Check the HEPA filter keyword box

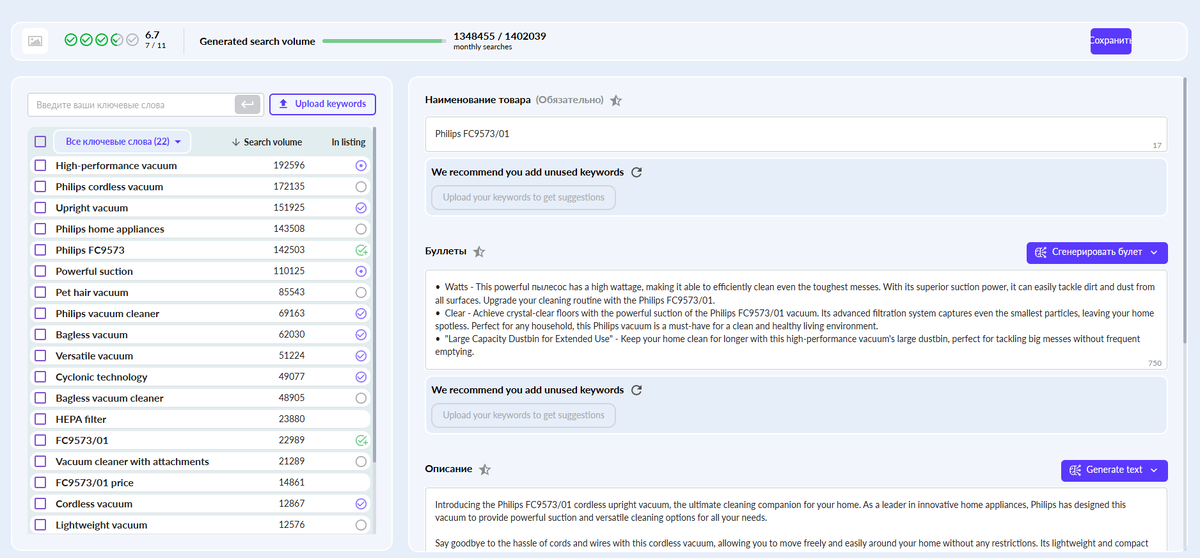click(40, 419)
